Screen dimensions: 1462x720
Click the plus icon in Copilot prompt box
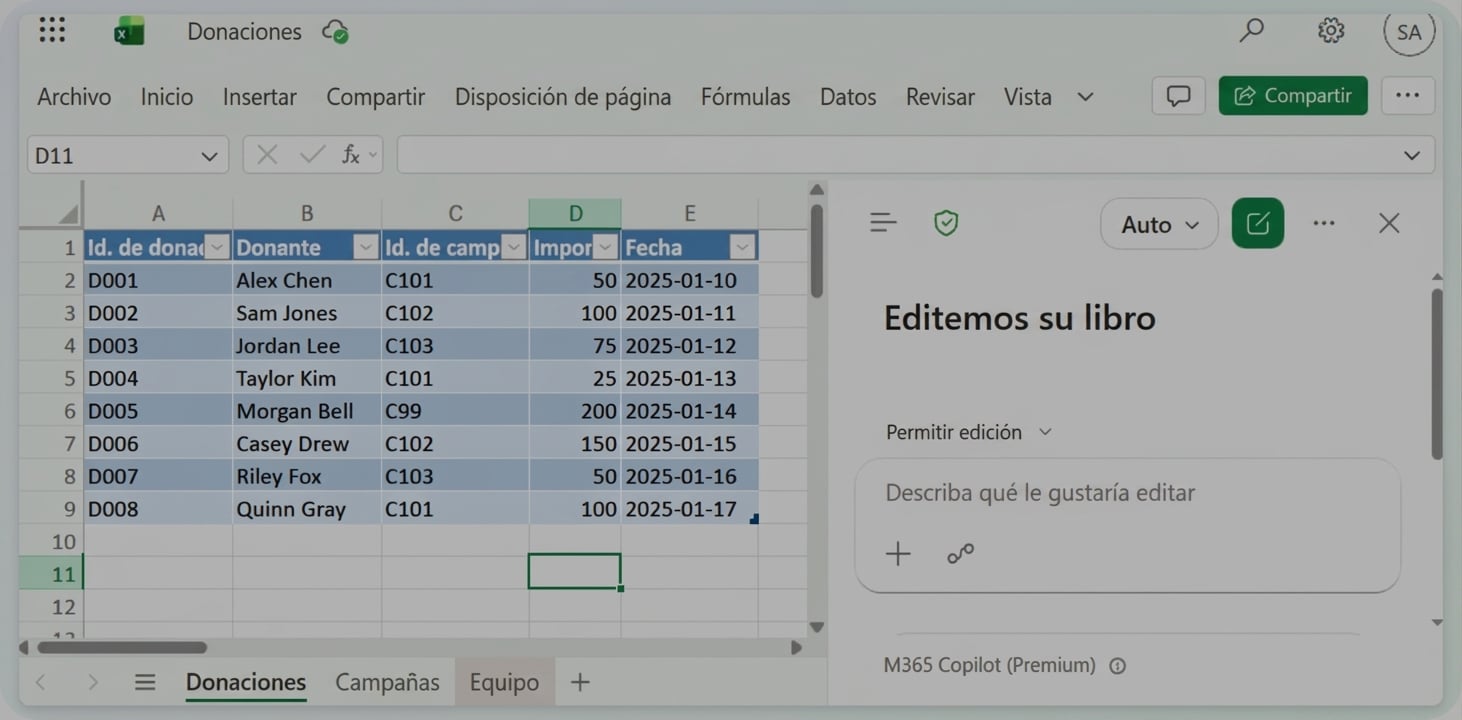(898, 553)
